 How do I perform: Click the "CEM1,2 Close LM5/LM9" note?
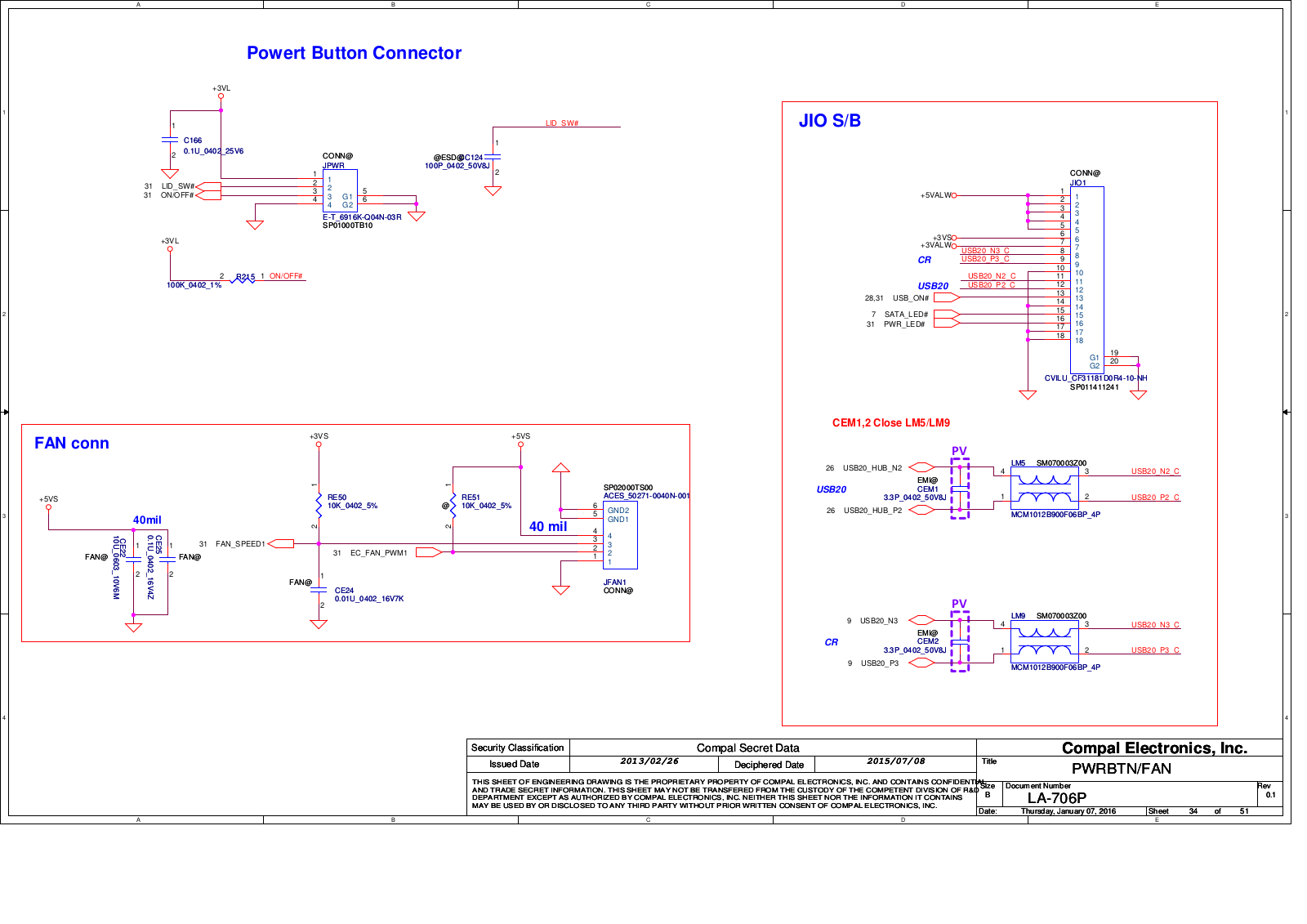(x=890, y=422)
